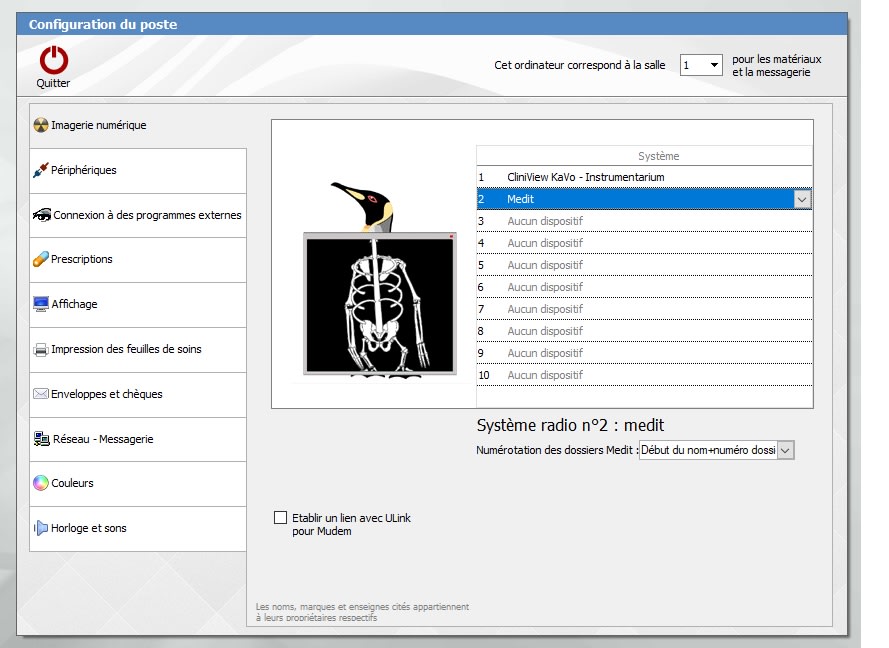Open Numérotation des dossiers Medit dropdown
The width and height of the screenshot is (889, 648).
785,451
